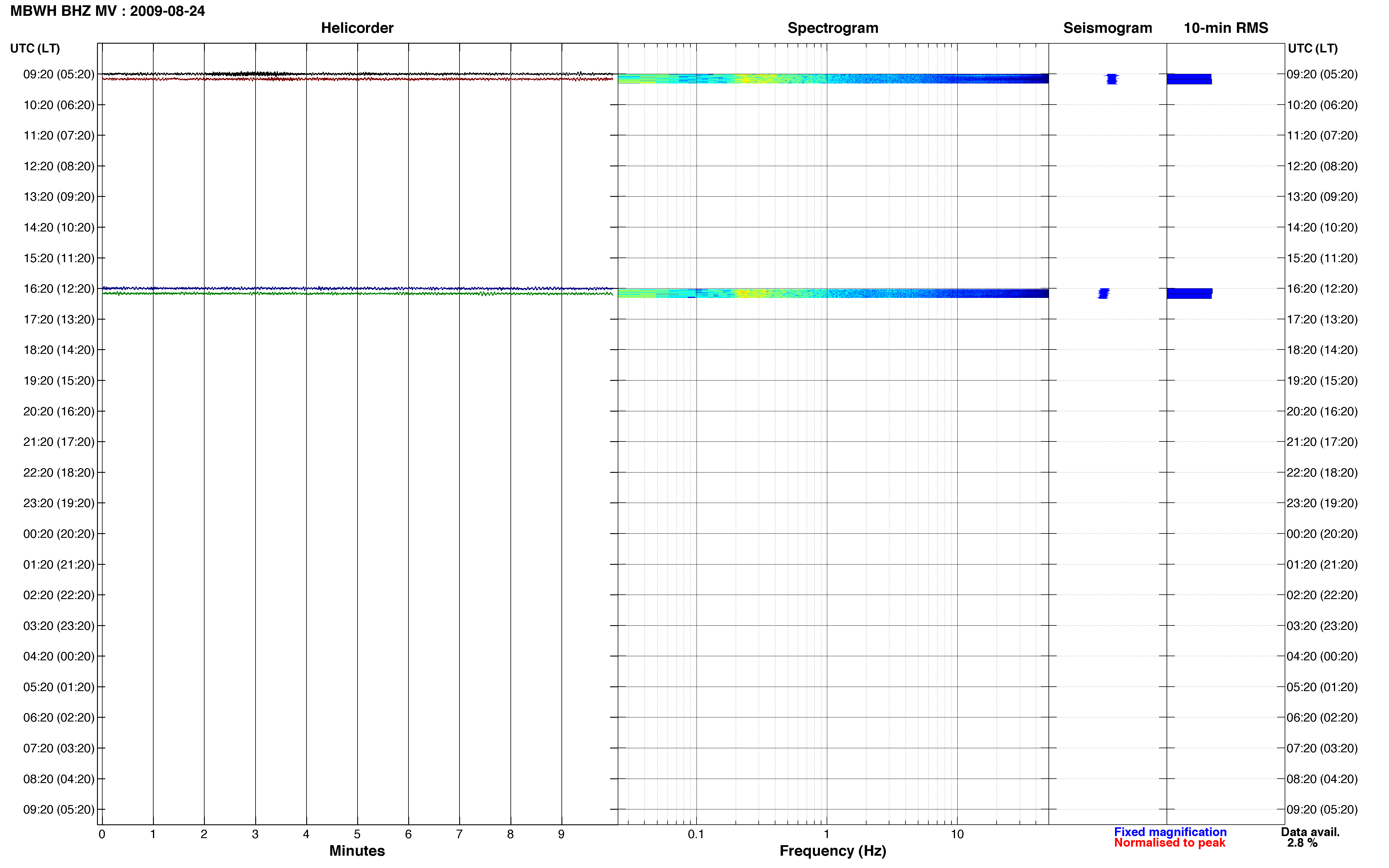Click the '5' minute tick label
The height and width of the screenshot is (868, 1389).
357,834
